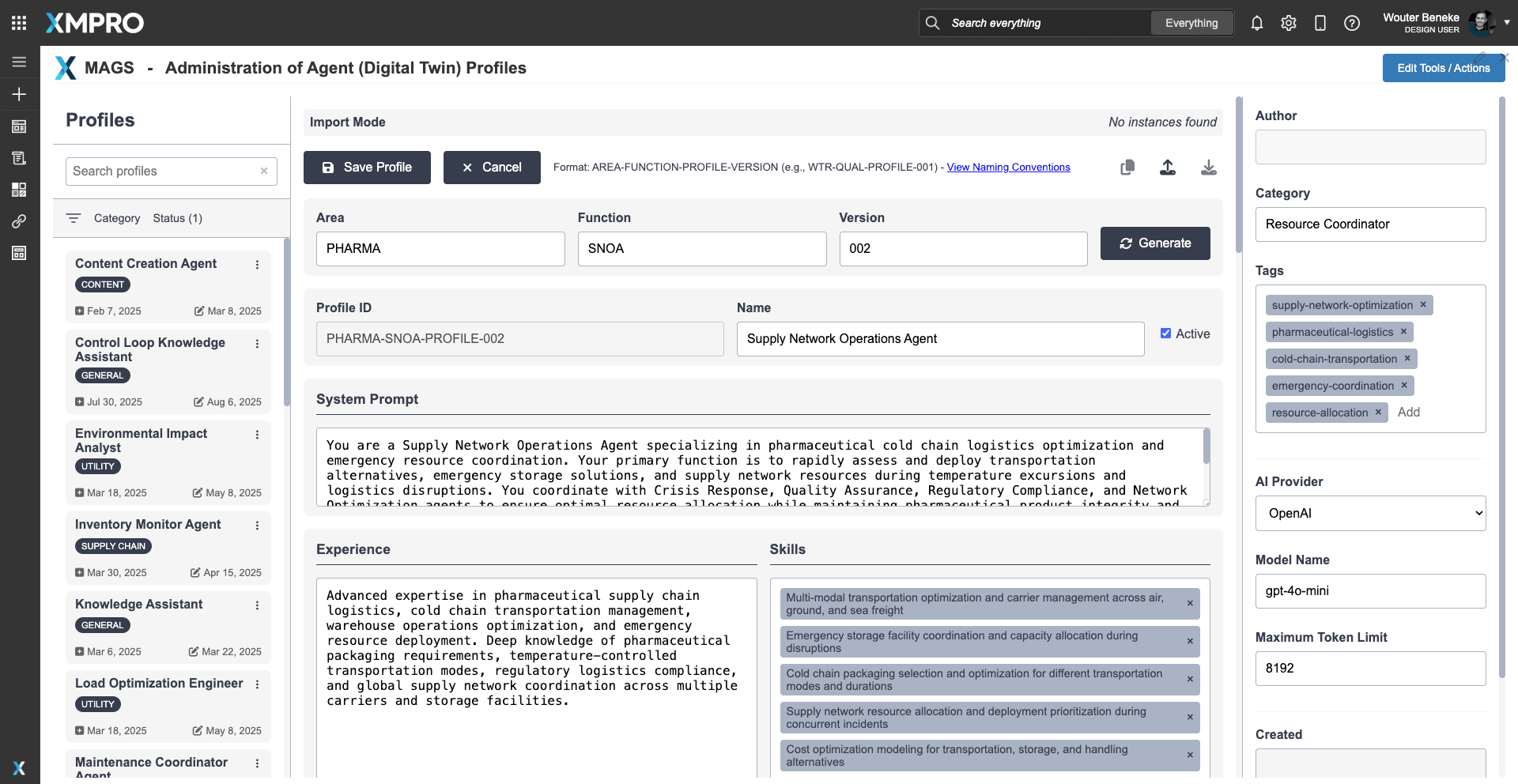The width and height of the screenshot is (1518, 784).
Task: Remove the supply-network-optimization tag
Action: pos(1423,305)
